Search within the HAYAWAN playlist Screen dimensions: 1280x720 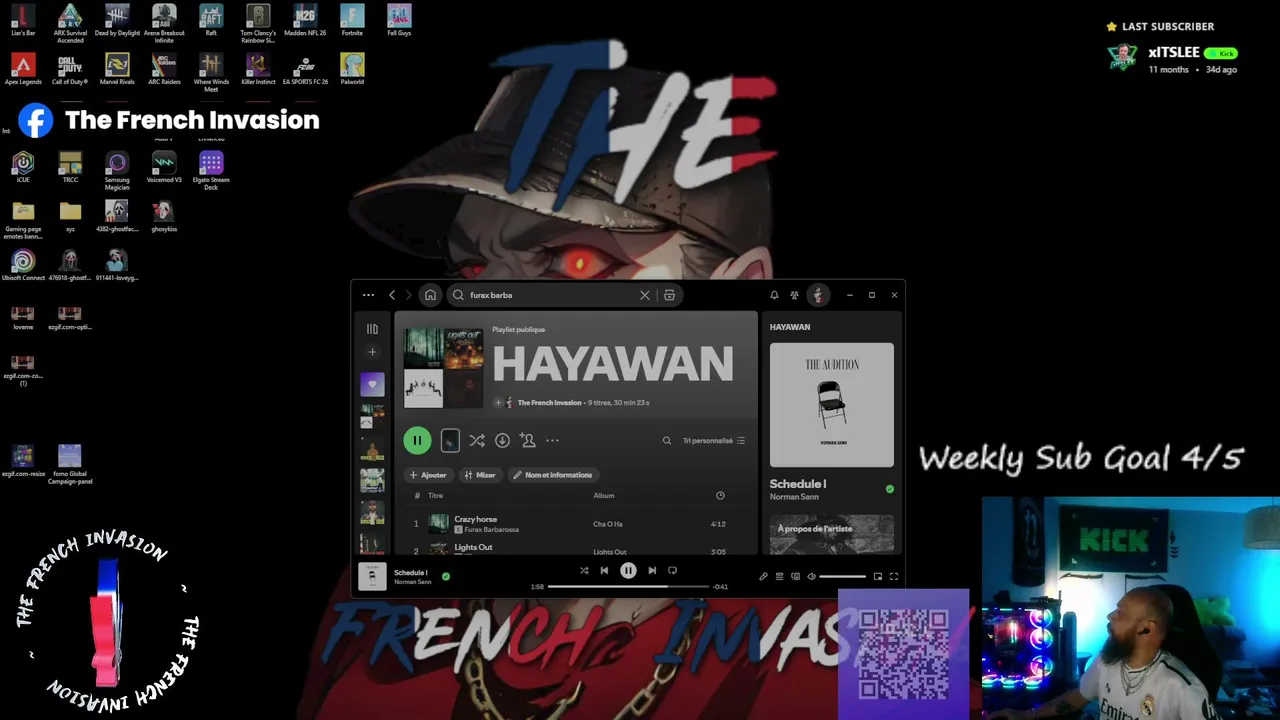click(x=667, y=440)
